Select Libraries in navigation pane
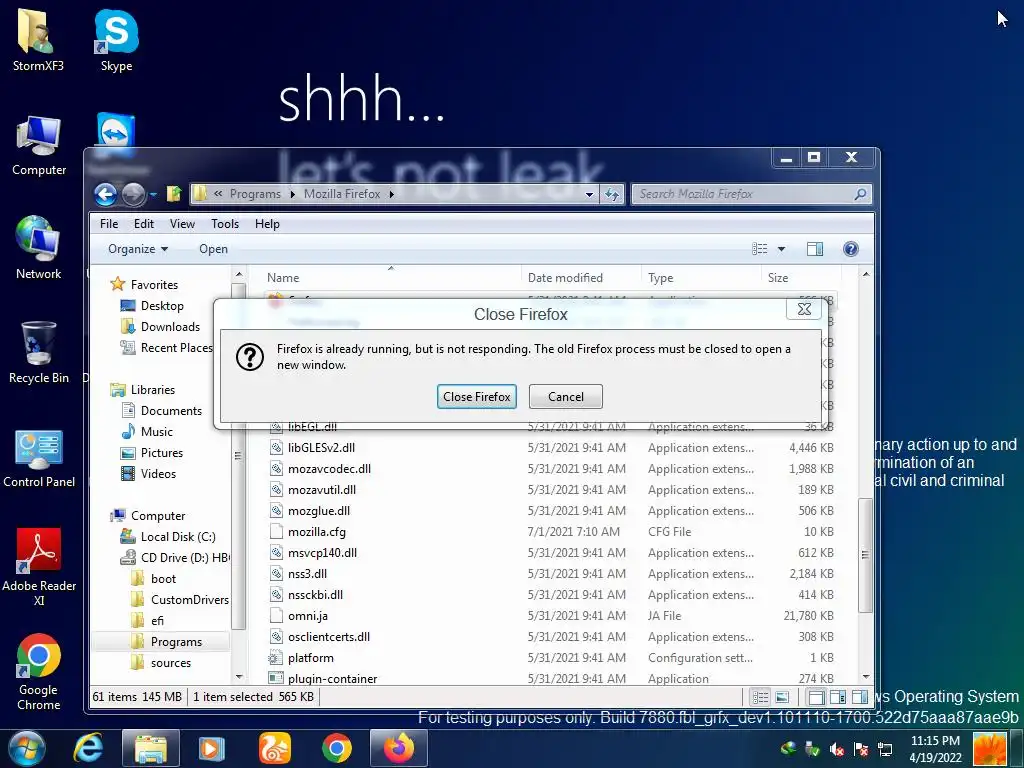The width and height of the screenshot is (1024, 768). (x=153, y=389)
